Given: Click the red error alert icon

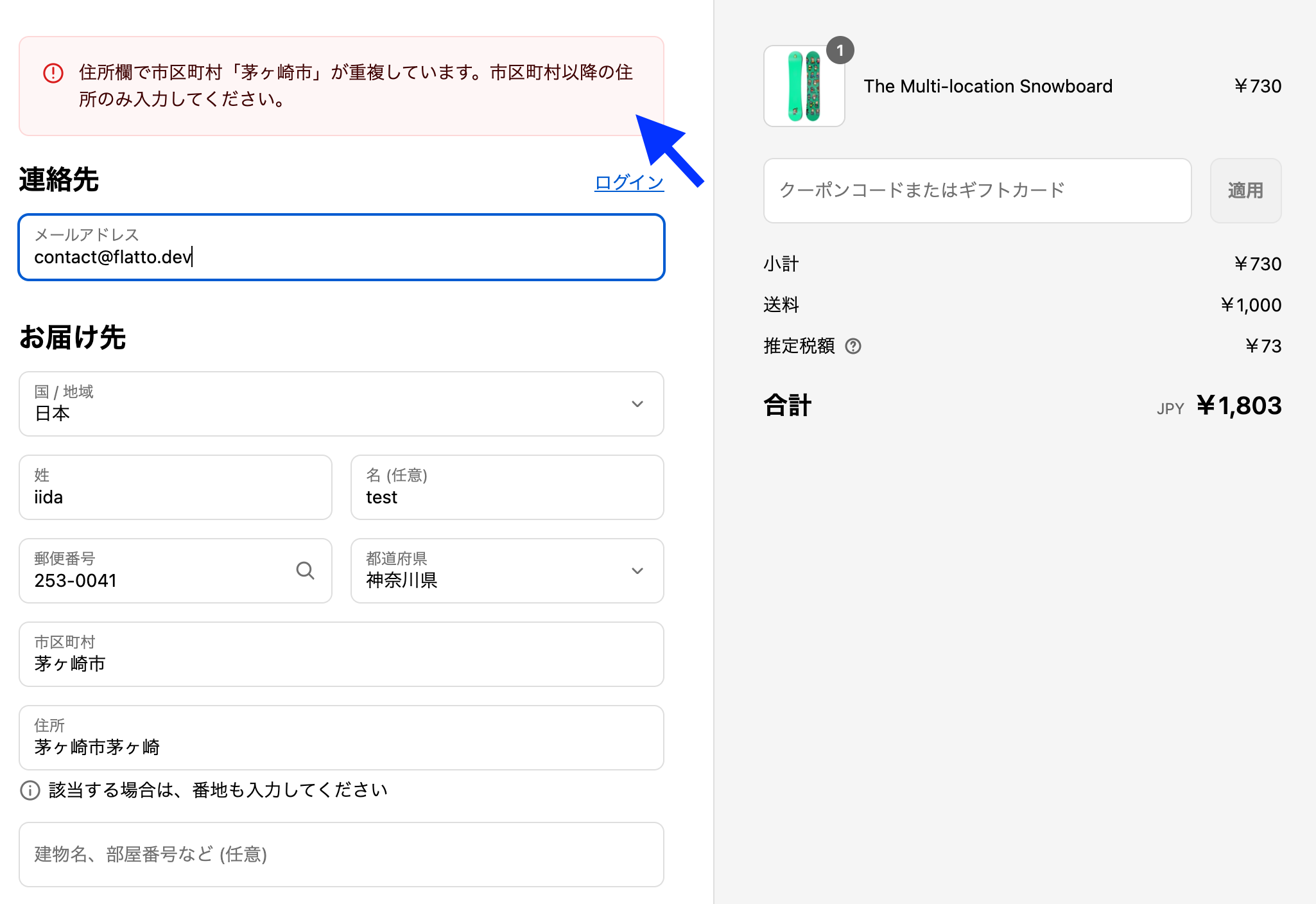Looking at the screenshot, I should [x=53, y=73].
